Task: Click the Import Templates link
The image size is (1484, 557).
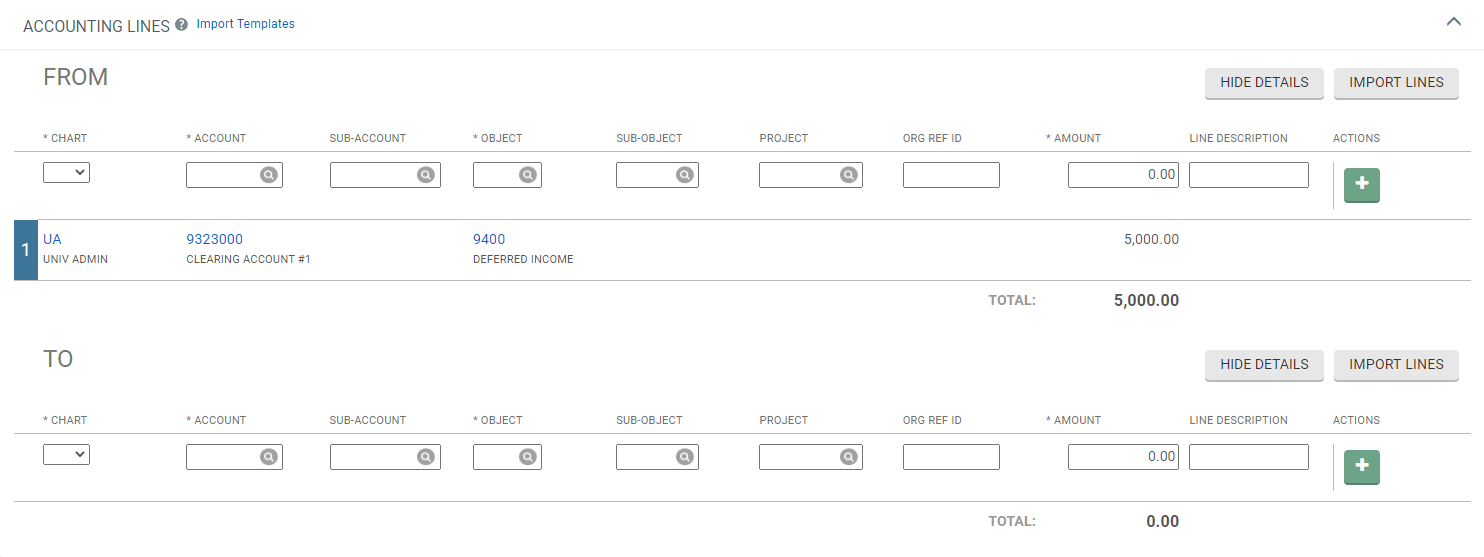Action: click(245, 24)
